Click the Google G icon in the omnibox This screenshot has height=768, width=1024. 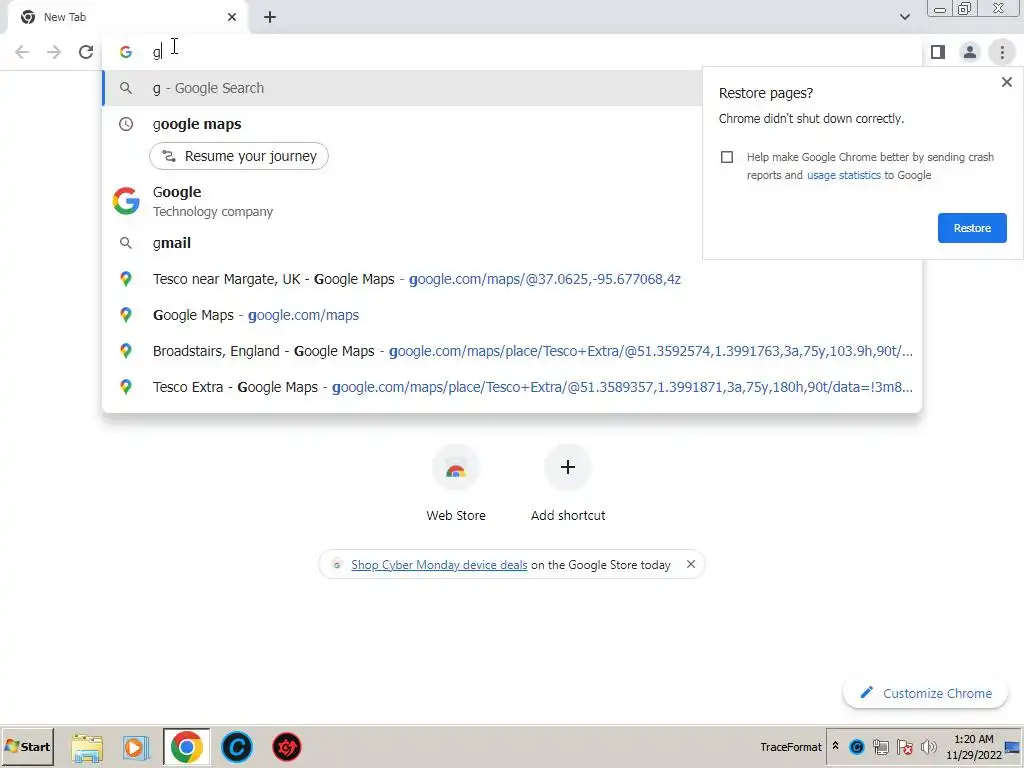(x=125, y=52)
